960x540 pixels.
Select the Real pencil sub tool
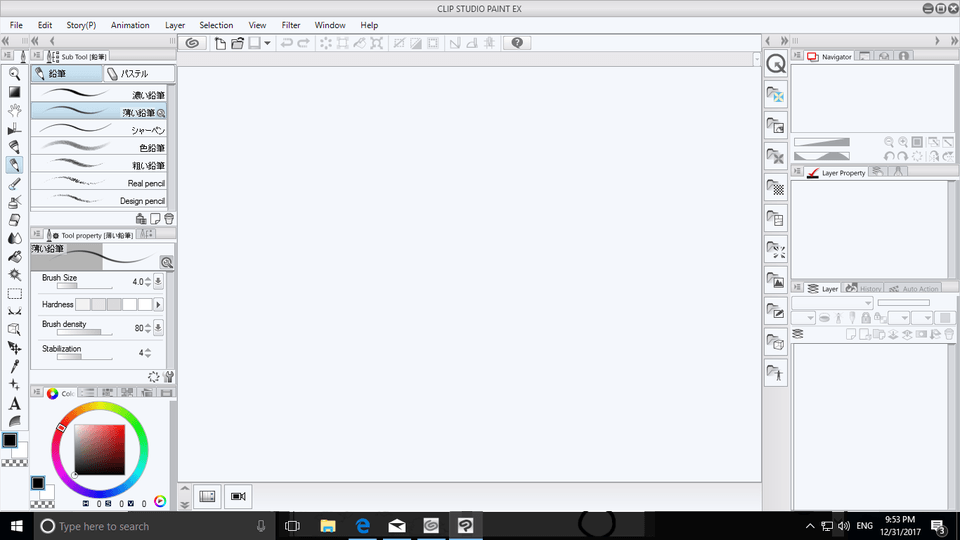[x=99, y=183]
